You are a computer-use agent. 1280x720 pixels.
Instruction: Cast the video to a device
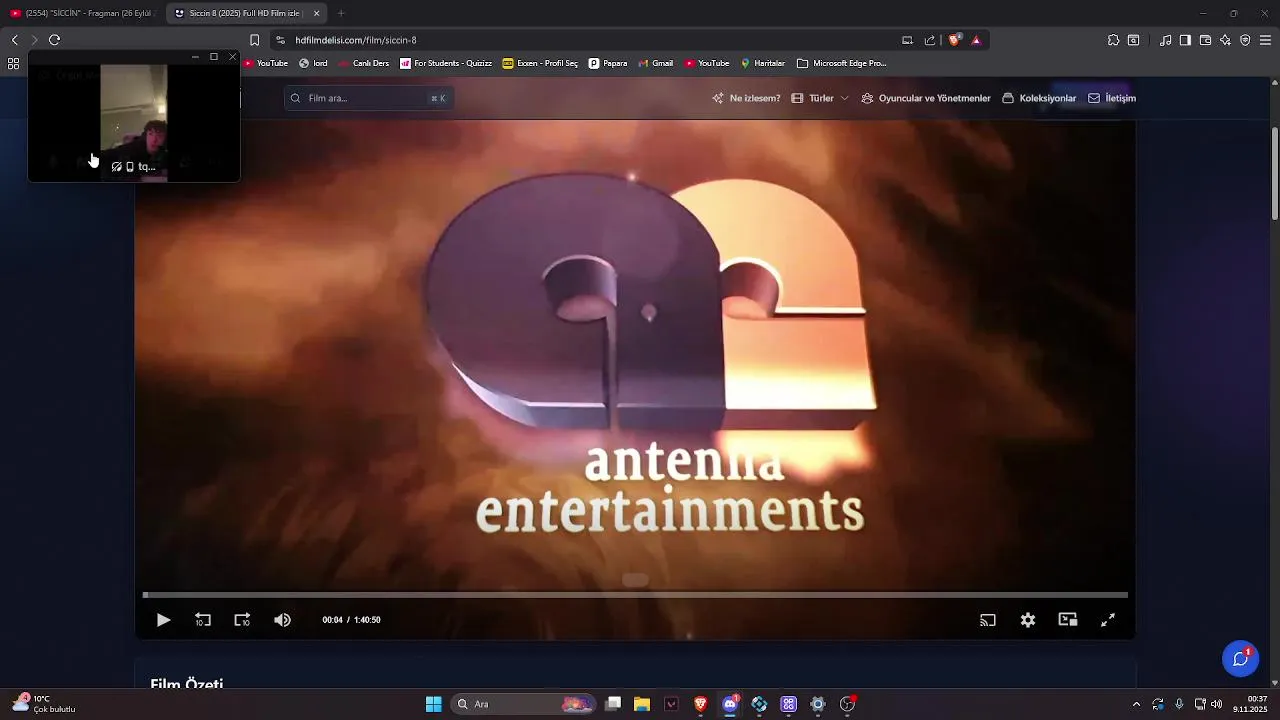click(x=988, y=620)
